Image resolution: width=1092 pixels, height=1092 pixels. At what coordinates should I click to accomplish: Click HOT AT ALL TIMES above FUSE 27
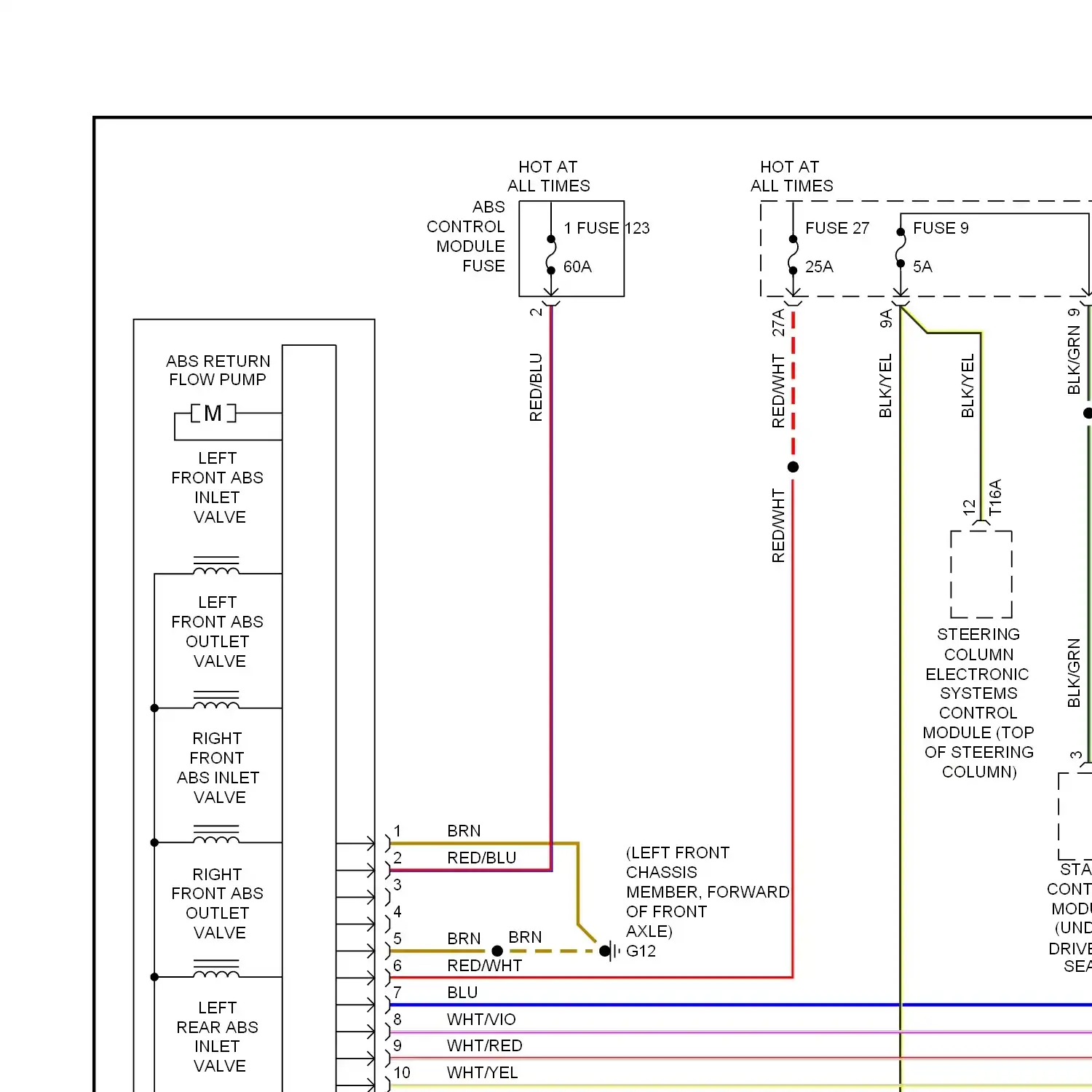point(792,176)
